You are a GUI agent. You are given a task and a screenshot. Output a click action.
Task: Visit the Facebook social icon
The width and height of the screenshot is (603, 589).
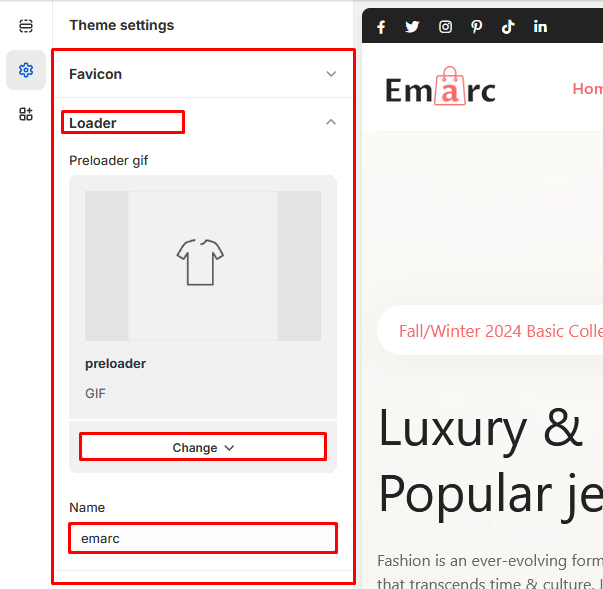pyautogui.click(x=381, y=27)
